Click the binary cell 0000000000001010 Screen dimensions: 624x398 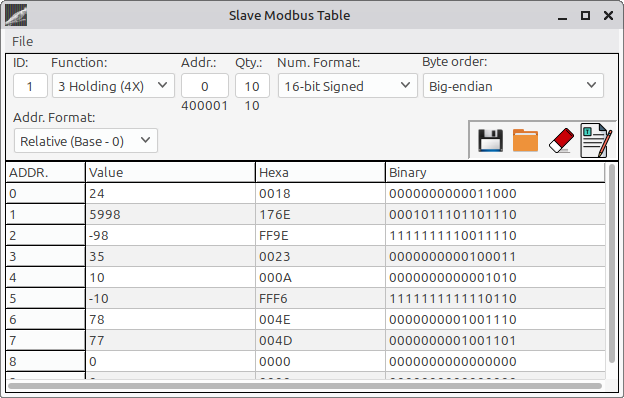495,277
